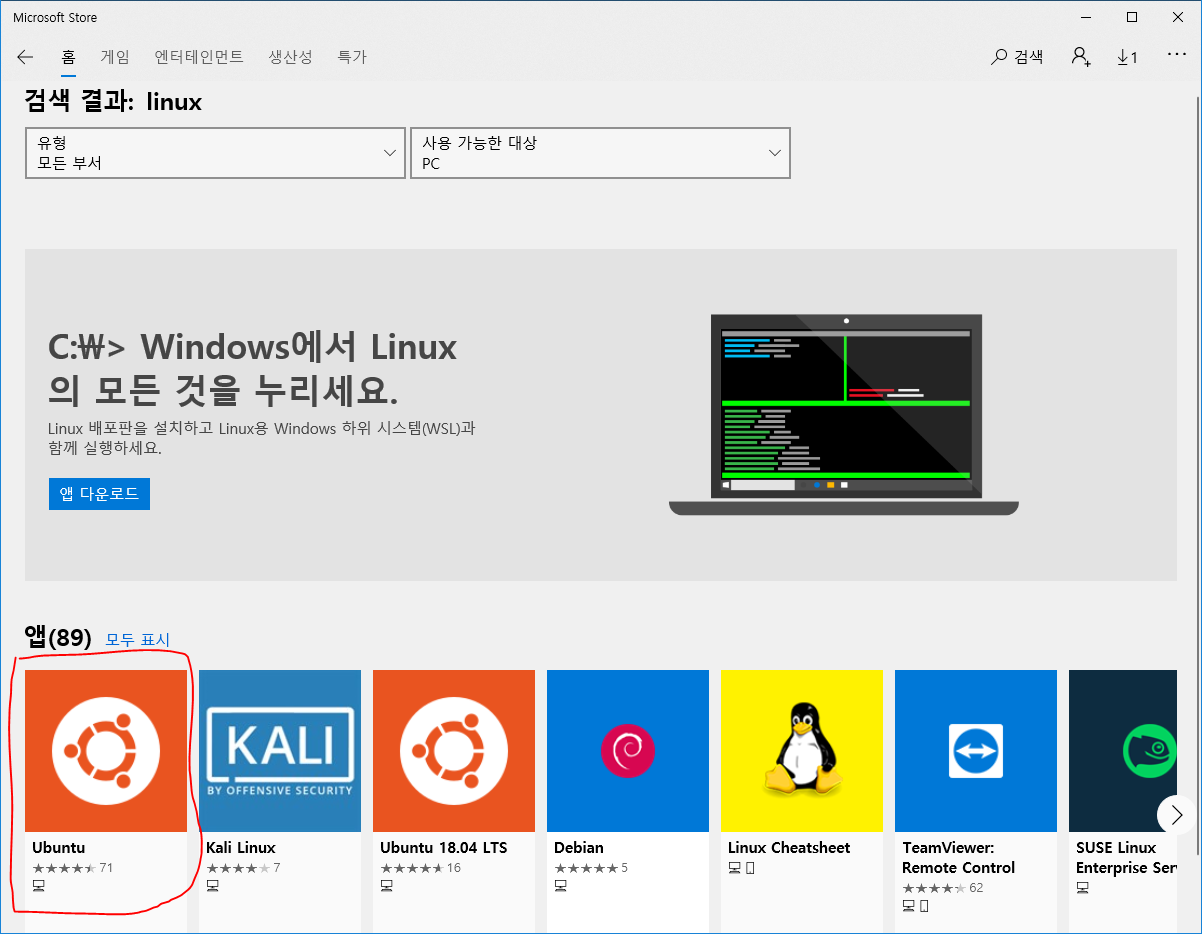Open the Debian swirl logo tile
This screenshot has width=1202, height=934.
point(628,751)
